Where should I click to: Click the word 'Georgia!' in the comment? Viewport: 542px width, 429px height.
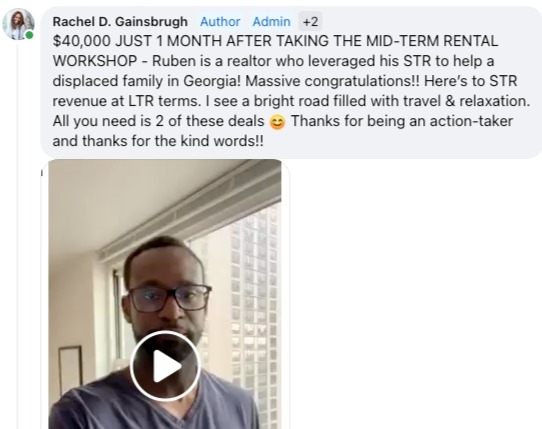(x=212, y=82)
